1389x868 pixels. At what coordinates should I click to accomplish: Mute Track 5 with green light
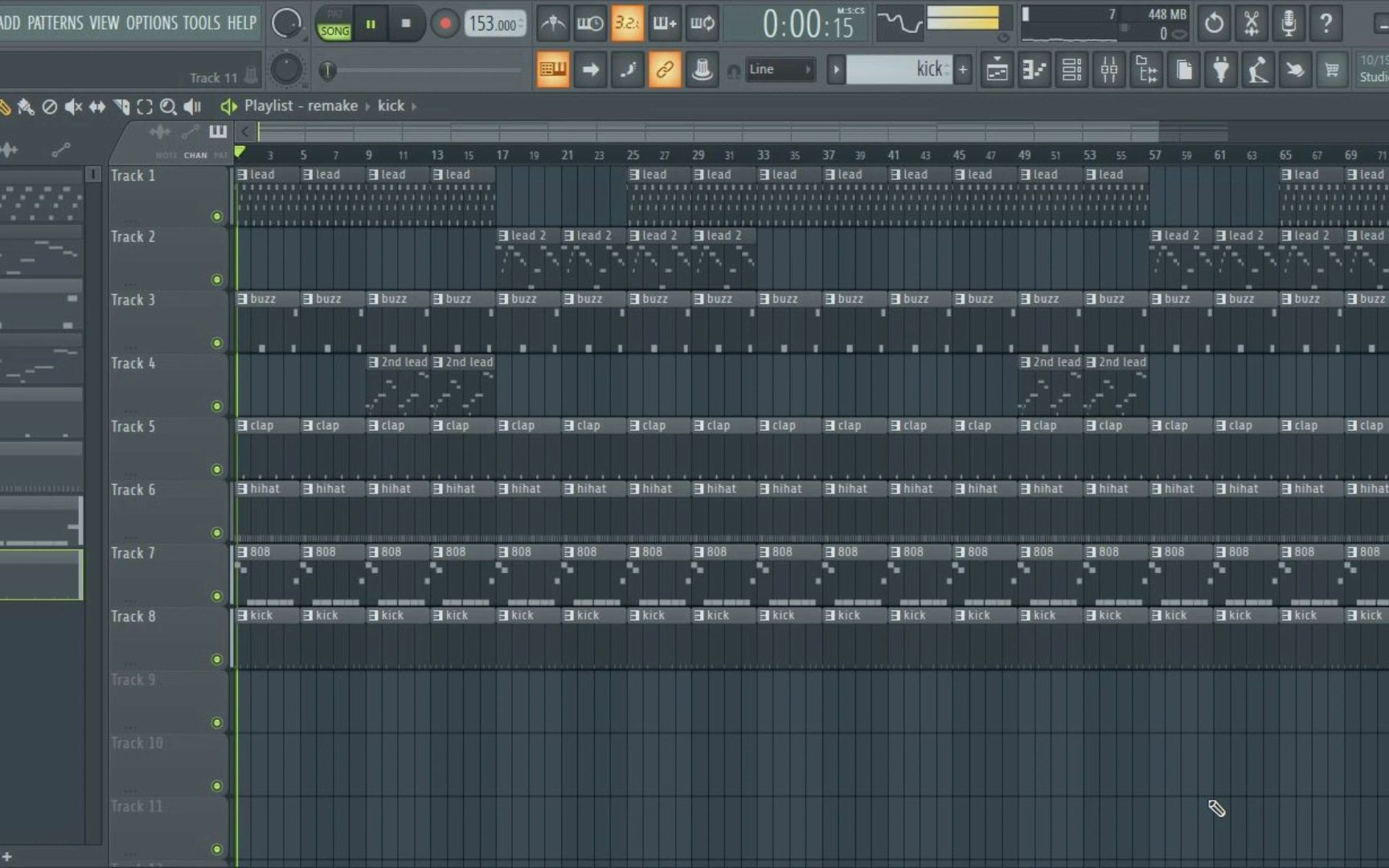217,469
